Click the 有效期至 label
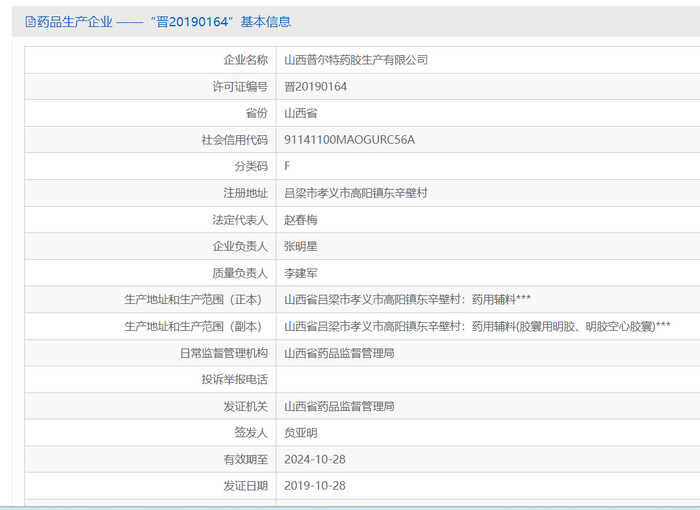The width and height of the screenshot is (700, 510). click(246, 460)
